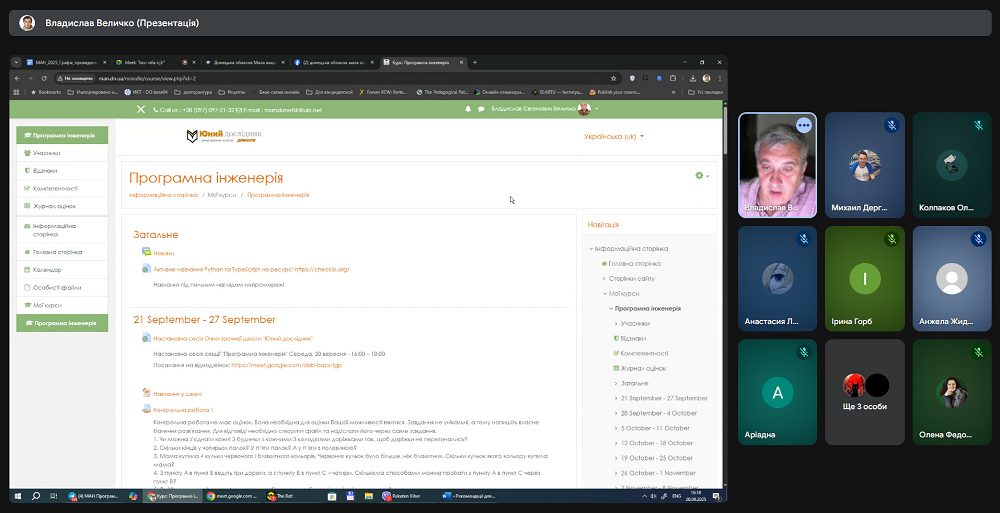Viewport: 1000px width, 513px height.
Task: Open Windows search icon in taskbar
Action: (x=36, y=496)
